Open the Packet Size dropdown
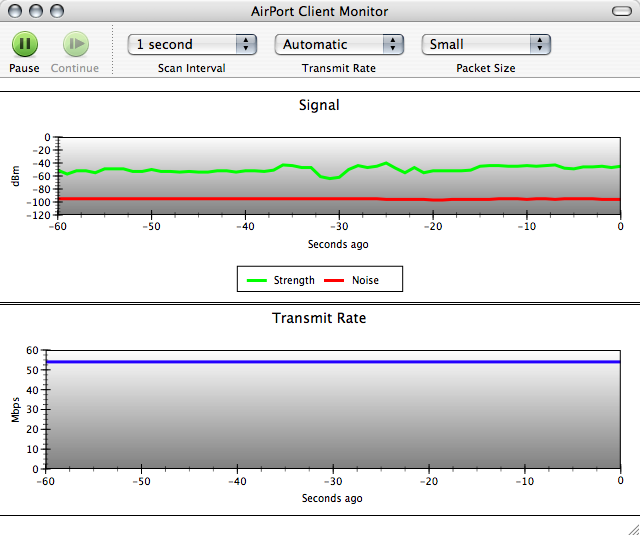 point(486,44)
